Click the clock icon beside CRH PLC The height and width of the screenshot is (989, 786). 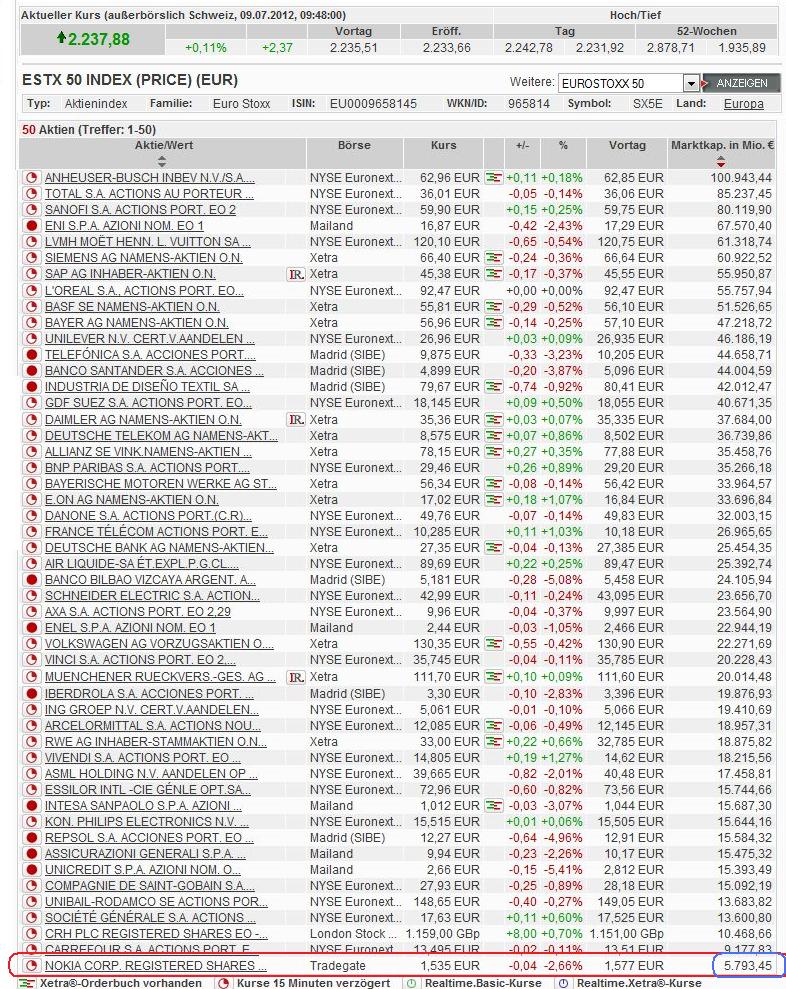[x=32, y=933]
